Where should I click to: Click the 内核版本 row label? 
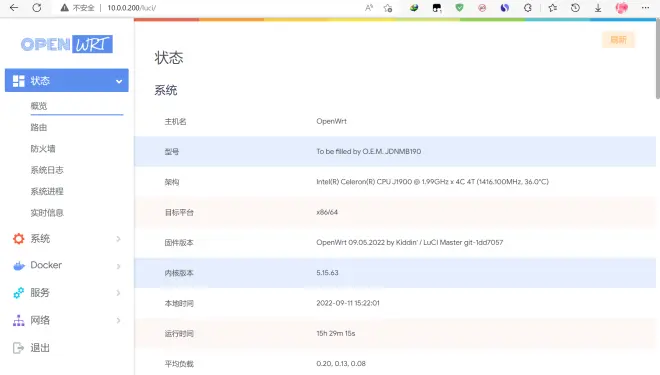[x=179, y=273]
